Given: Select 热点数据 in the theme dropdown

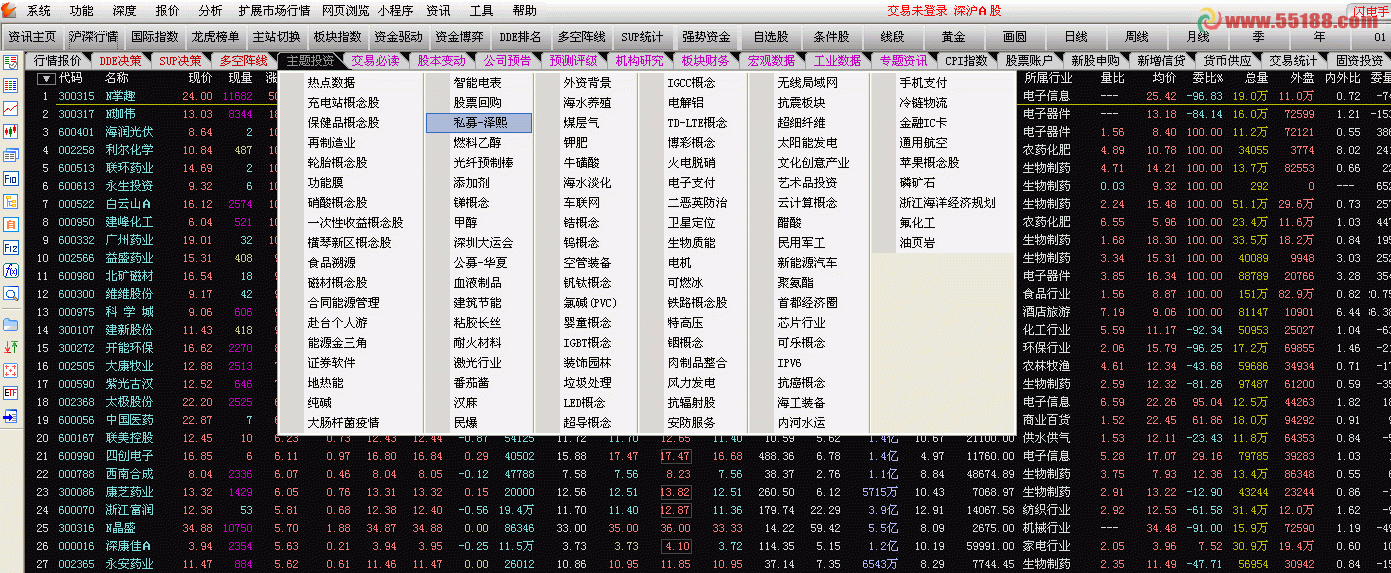Looking at the screenshot, I should point(331,83).
